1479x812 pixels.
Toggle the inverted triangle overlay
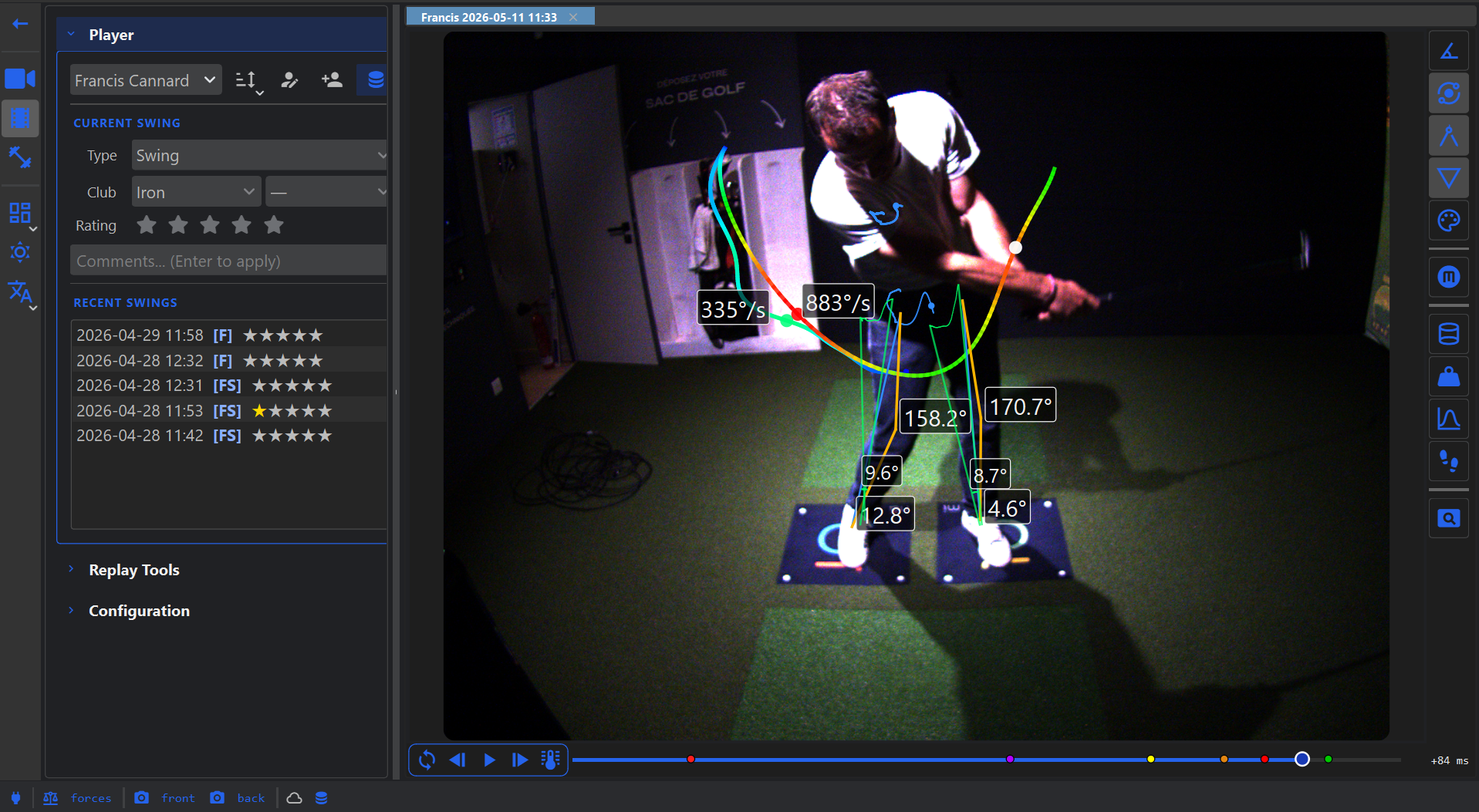(x=1448, y=179)
